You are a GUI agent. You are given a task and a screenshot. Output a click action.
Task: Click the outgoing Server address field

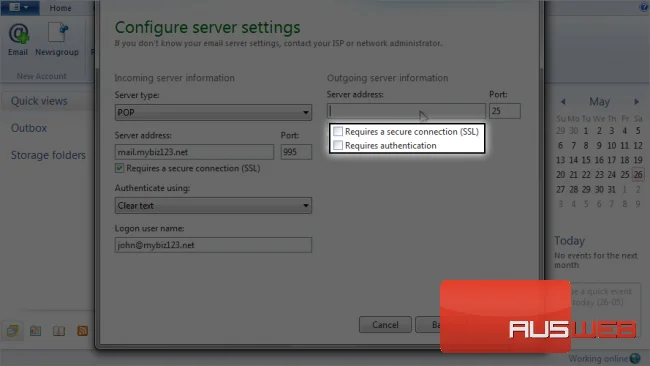406,111
